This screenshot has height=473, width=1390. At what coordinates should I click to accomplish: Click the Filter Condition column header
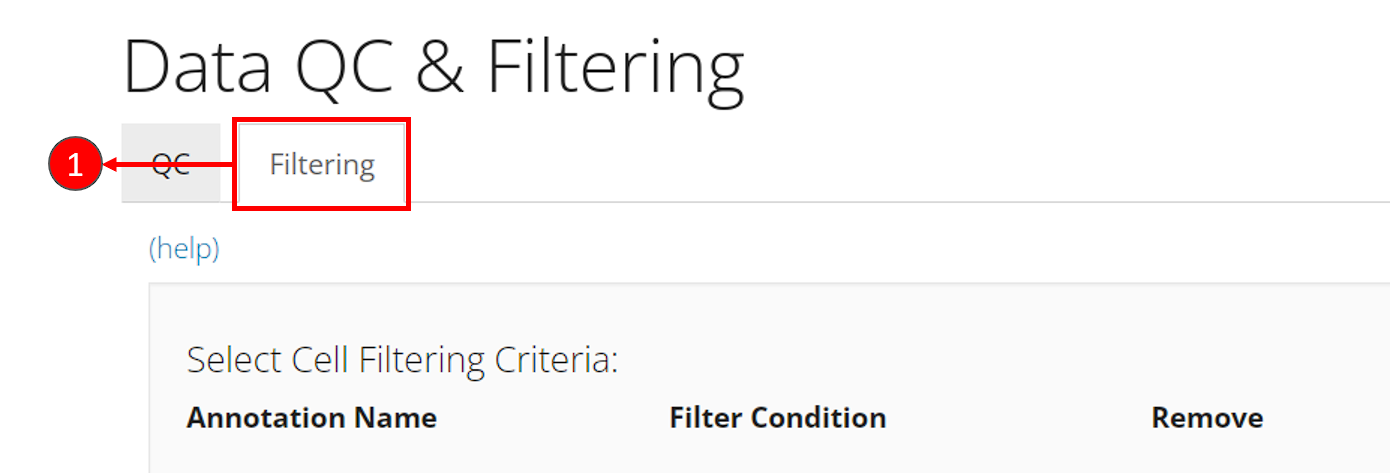(777, 417)
